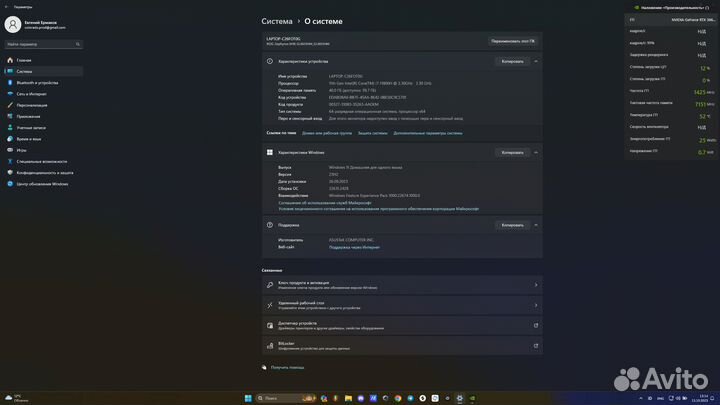Viewport: 720px width, 405px height.
Task: Open Удаленный рабочий стол row
Action: (x=402, y=305)
